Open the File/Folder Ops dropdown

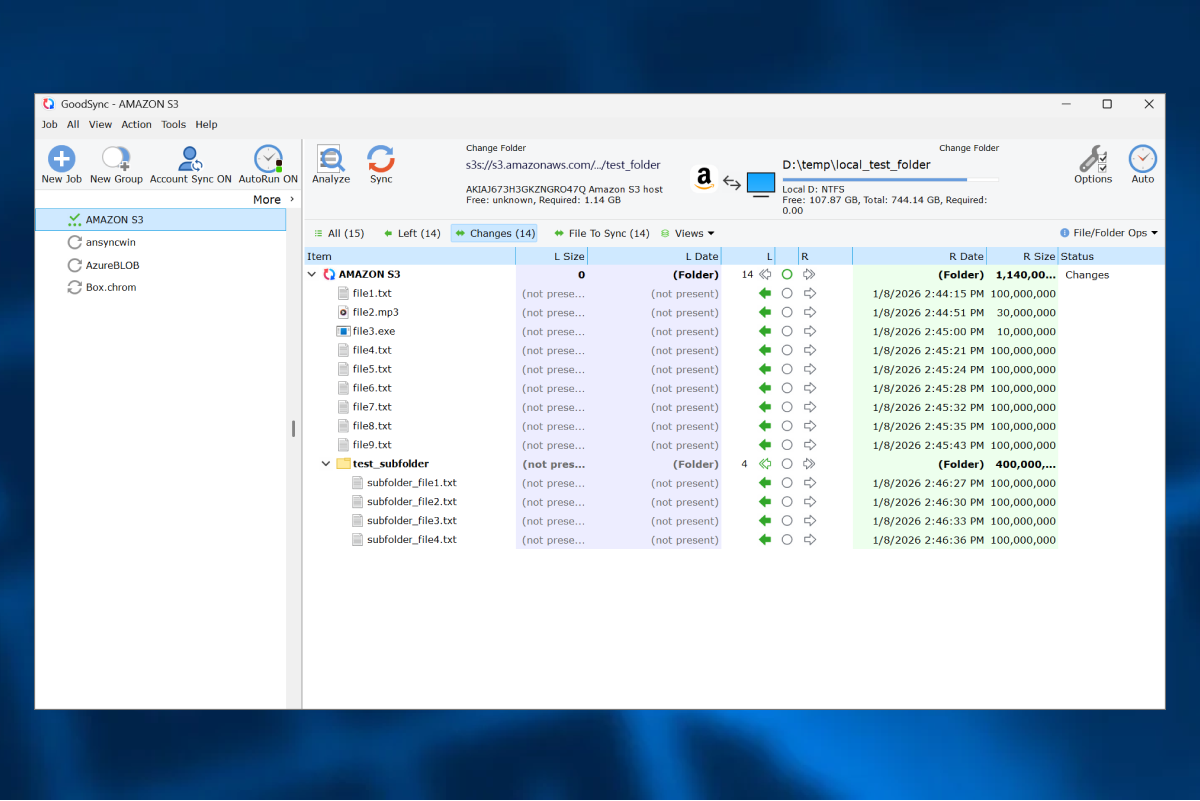pyautogui.click(x=1109, y=233)
